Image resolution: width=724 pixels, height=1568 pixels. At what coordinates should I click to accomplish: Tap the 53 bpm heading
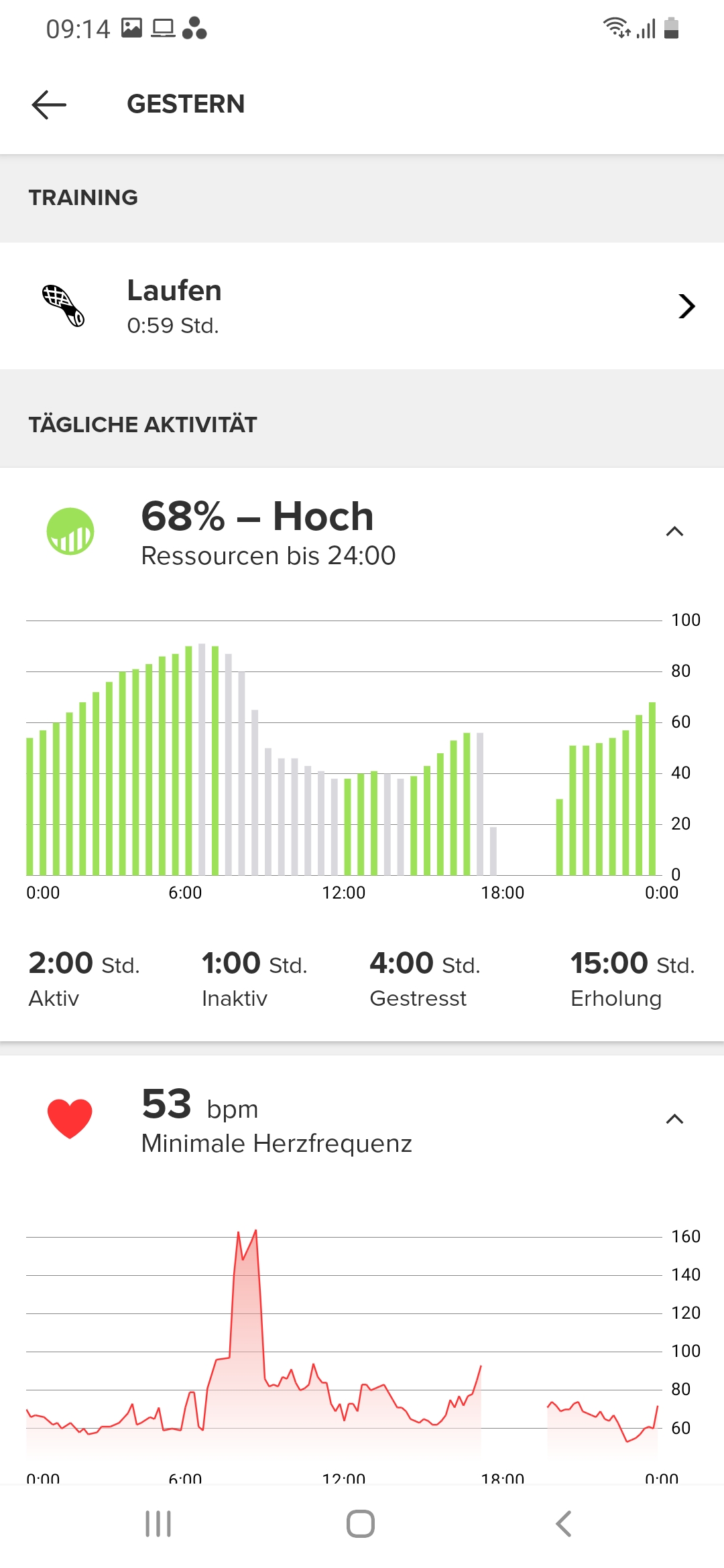click(x=200, y=1105)
